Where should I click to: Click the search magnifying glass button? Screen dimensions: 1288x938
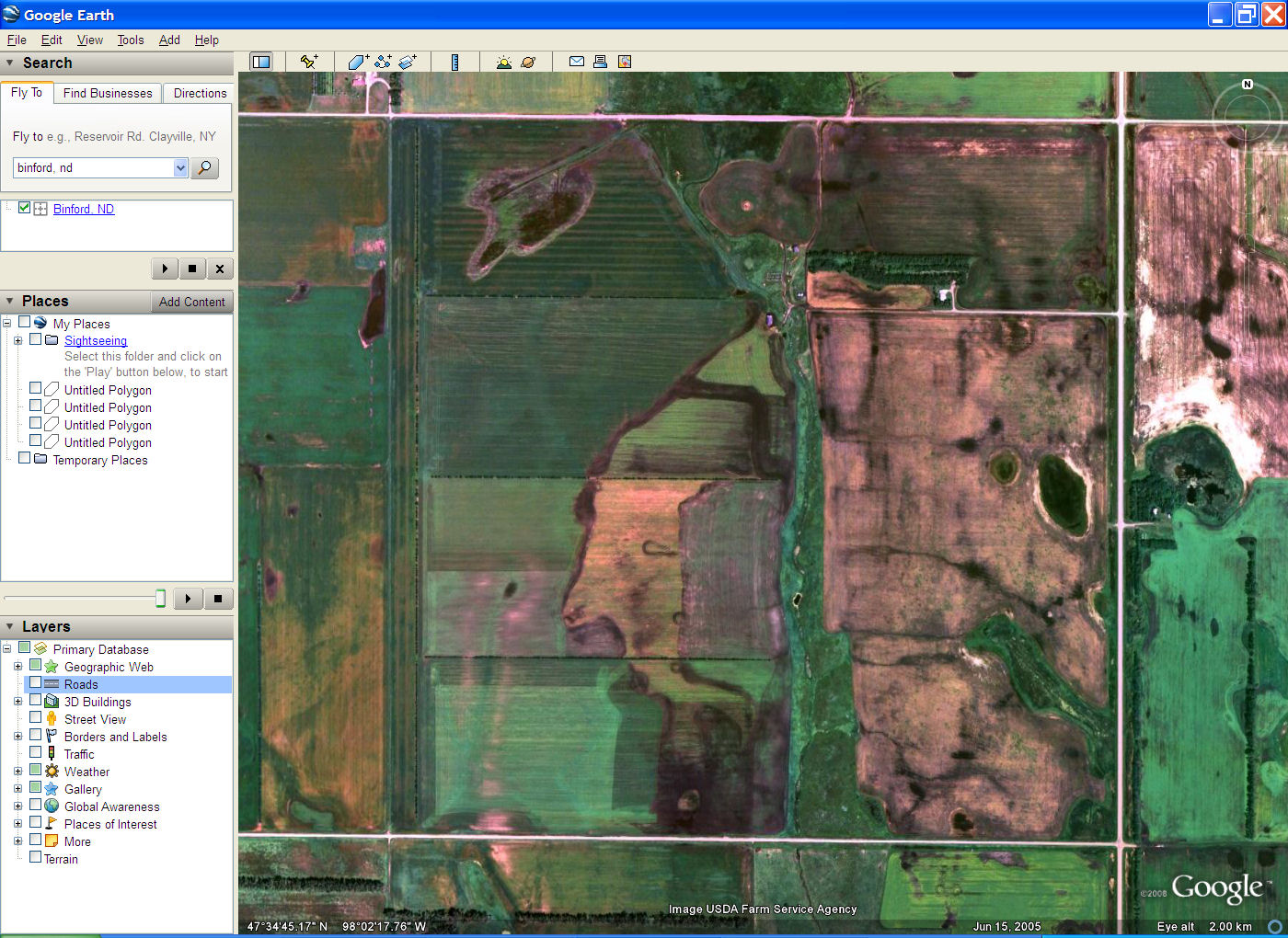pyautogui.click(x=204, y=167)
